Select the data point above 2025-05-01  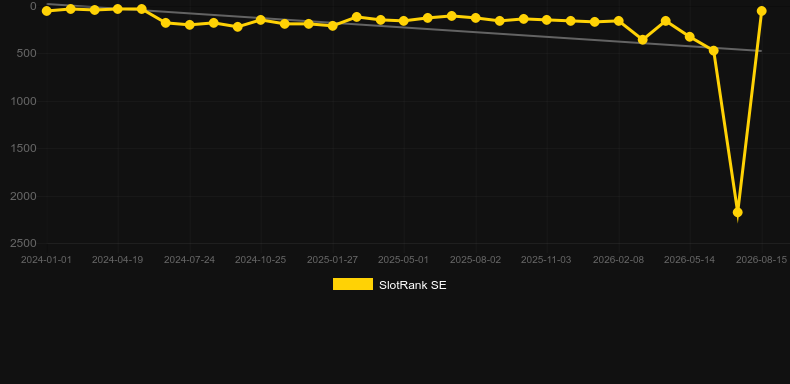(404, 21)
